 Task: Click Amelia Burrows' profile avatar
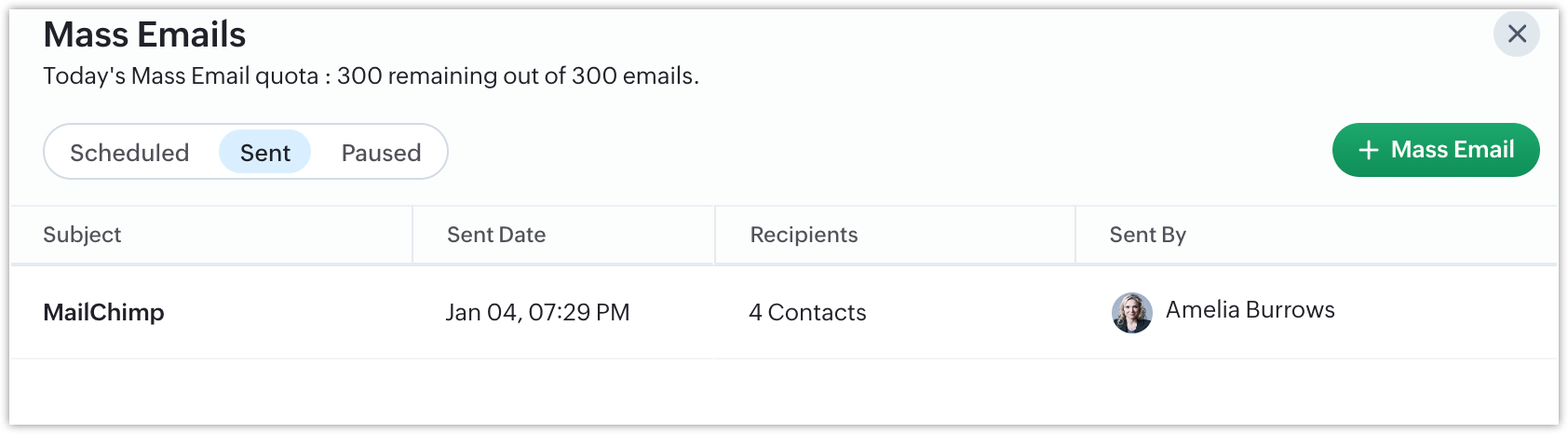[x=1131, y=312]
